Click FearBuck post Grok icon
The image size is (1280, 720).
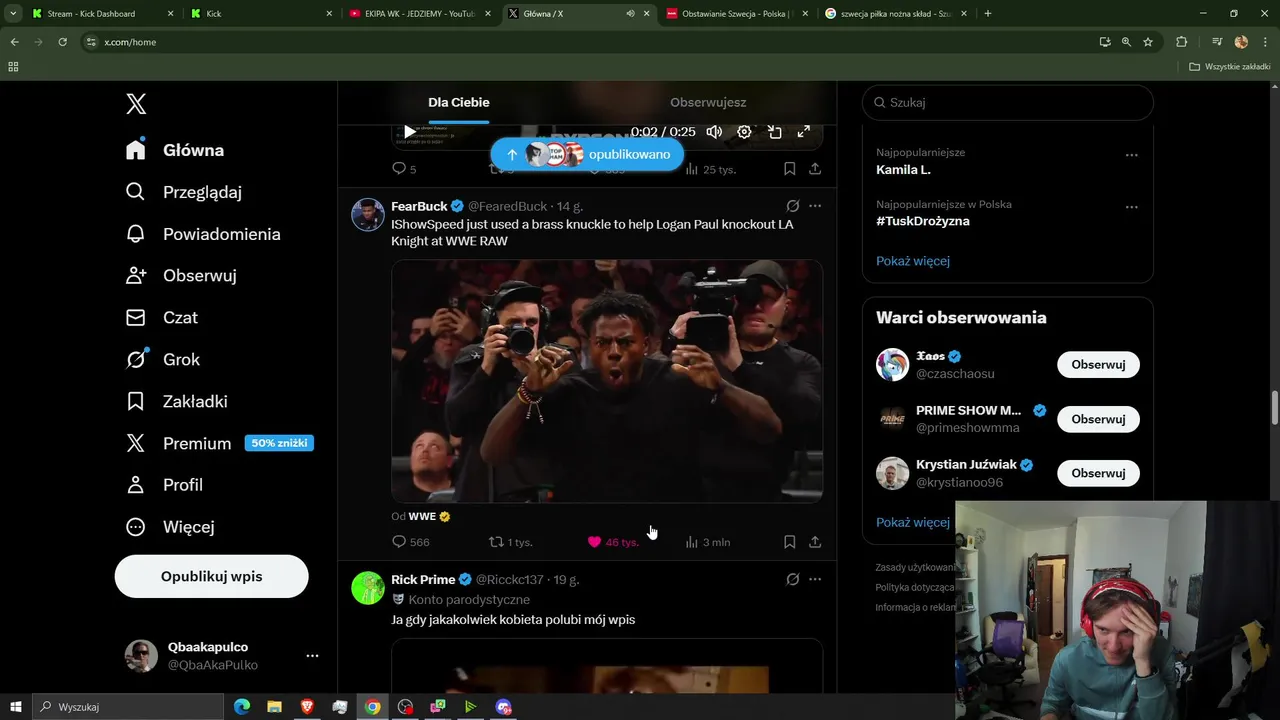click(793, 206)
